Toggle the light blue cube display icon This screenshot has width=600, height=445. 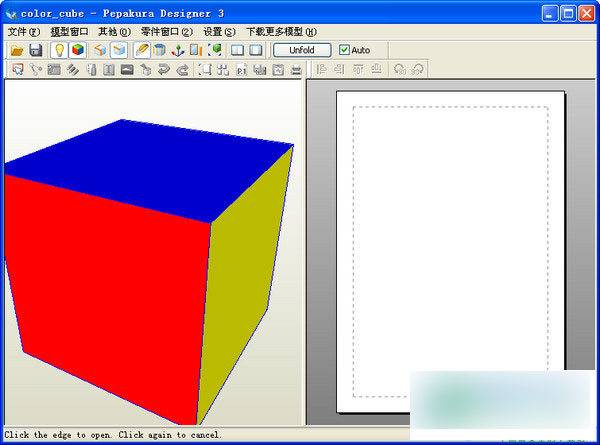(x=119, y=50)
